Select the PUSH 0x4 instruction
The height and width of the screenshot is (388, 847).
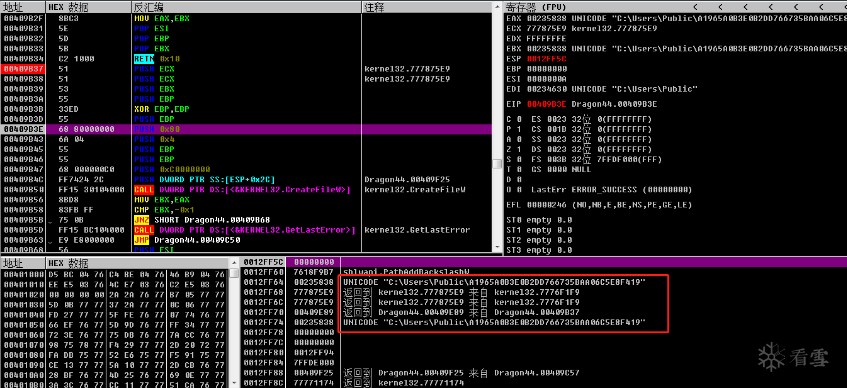tap(153, 139)
